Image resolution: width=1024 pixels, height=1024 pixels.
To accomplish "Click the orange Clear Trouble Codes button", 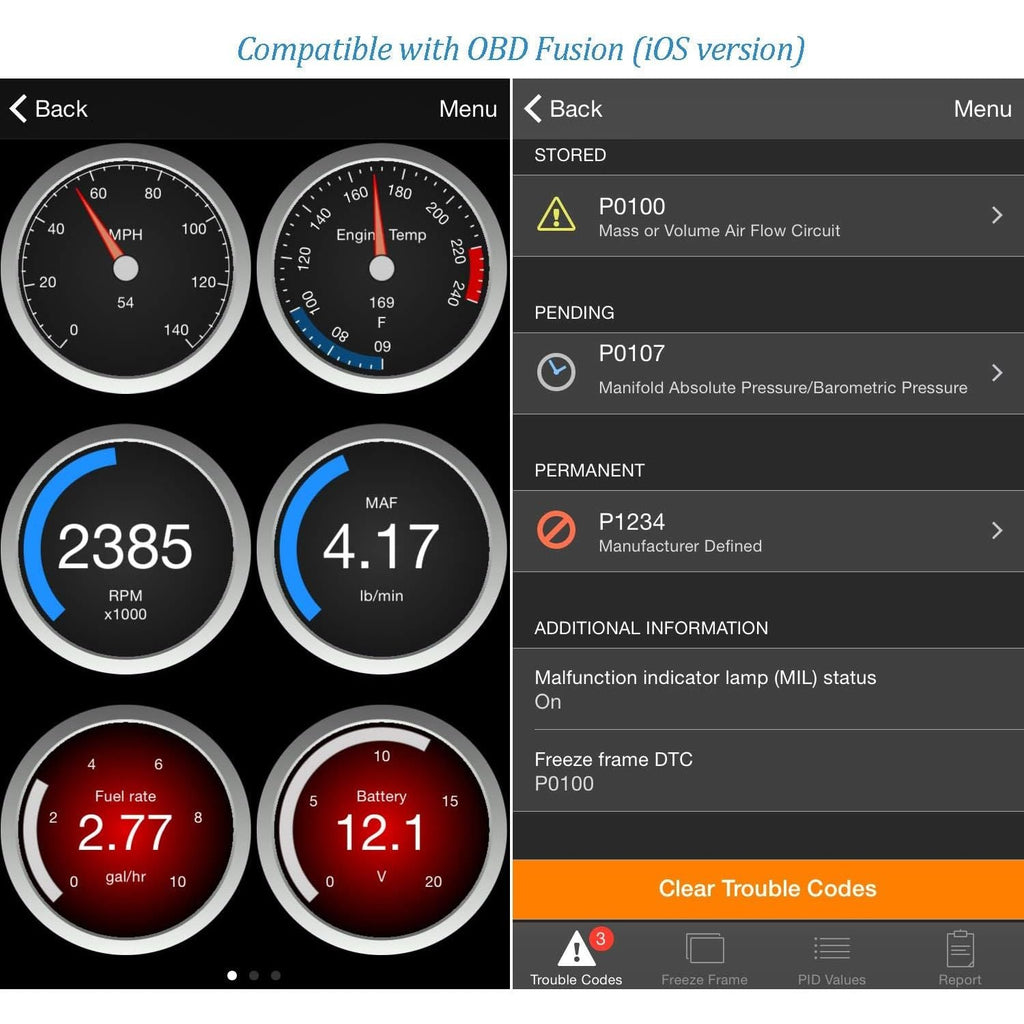I will pos(768,889).
